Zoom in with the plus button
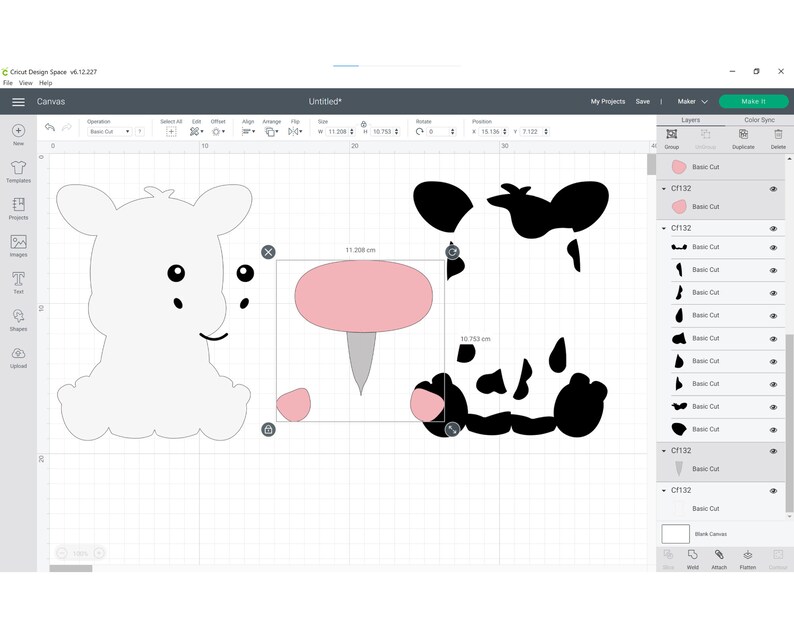 click(x=99, y=553)
